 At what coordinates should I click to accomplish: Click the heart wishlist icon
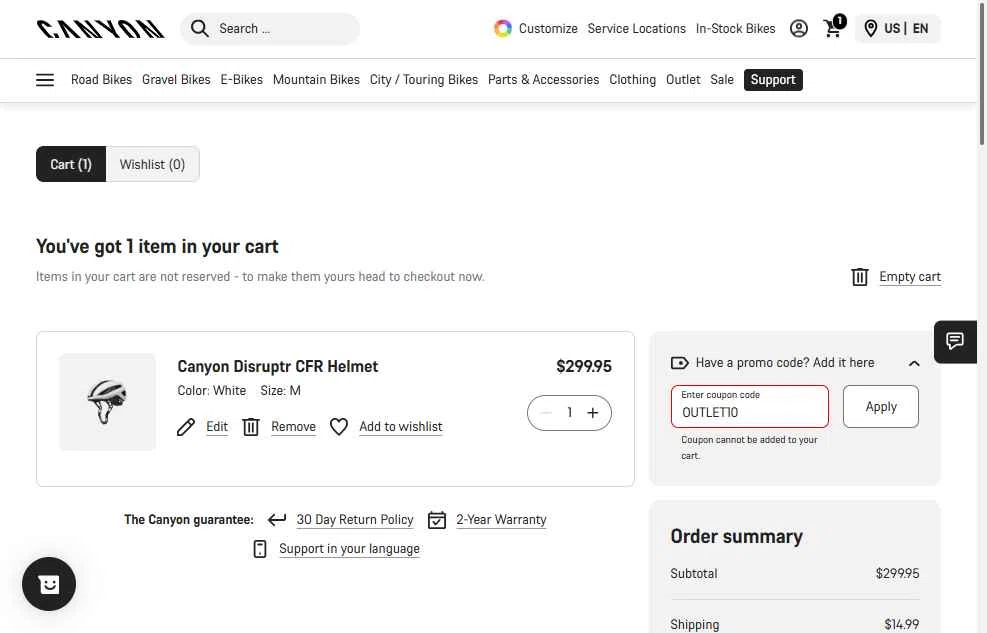[339, 427]
